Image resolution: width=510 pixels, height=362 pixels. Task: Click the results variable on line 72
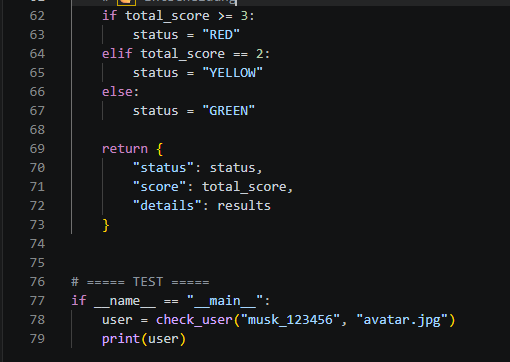point(244,206)
